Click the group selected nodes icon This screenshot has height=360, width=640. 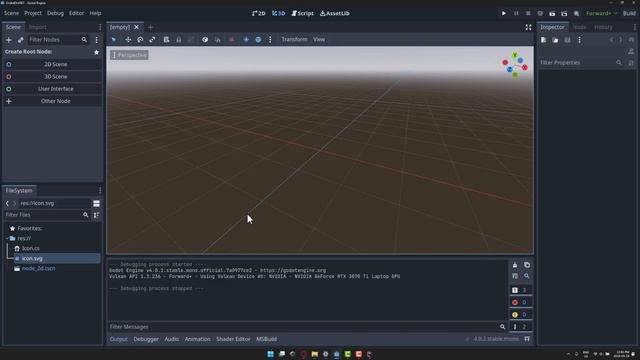tap(191, 40)
